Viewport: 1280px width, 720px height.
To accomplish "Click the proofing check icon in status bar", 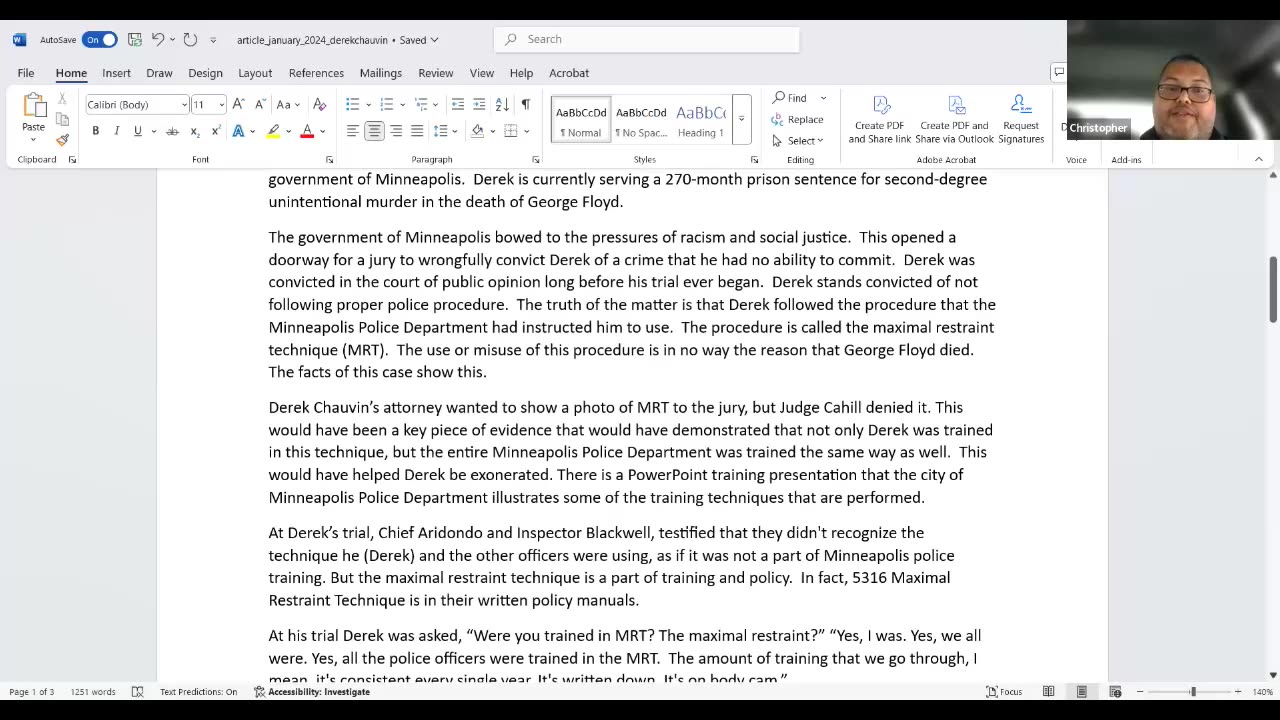I will point(138,692).
